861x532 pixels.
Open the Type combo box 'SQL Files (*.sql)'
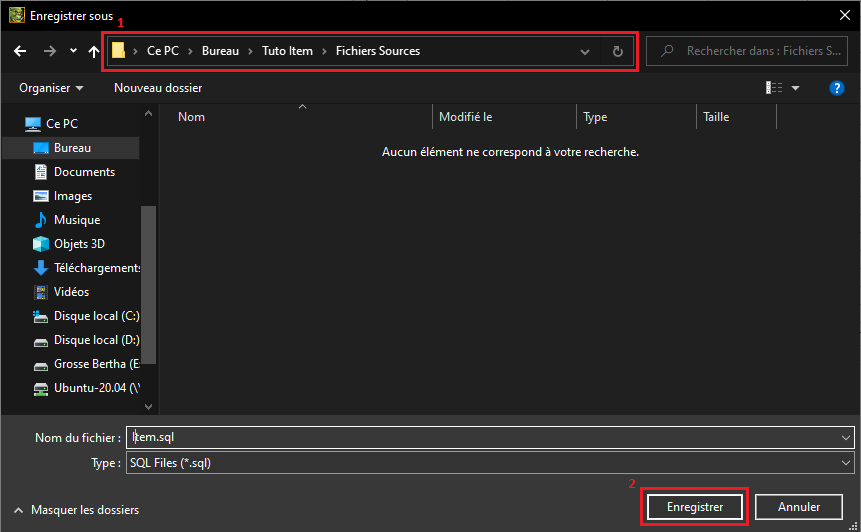pos(490,463)
